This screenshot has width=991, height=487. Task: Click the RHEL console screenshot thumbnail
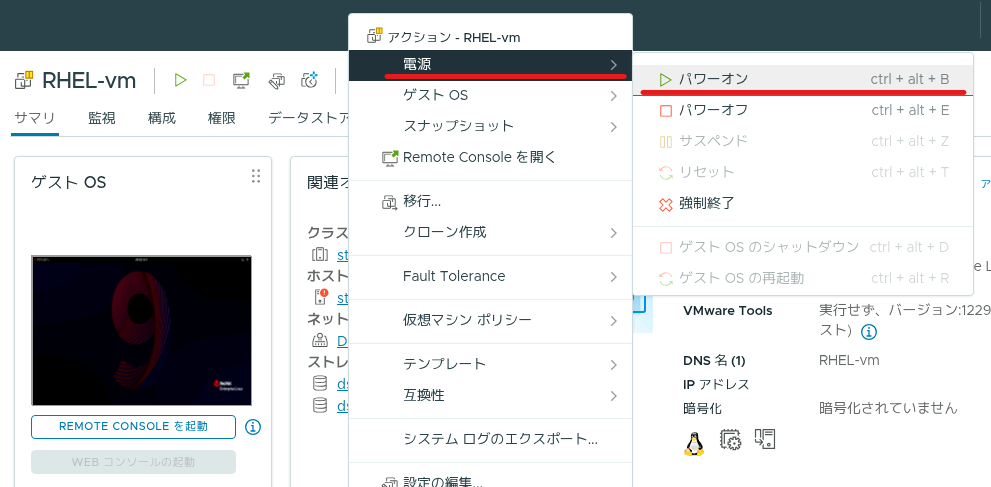click(x=142, y=330)
